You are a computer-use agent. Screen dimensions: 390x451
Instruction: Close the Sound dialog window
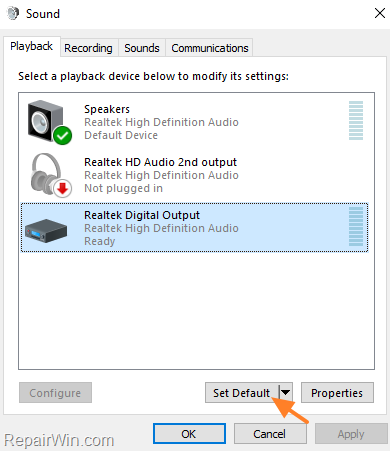(x=380, y=13)
